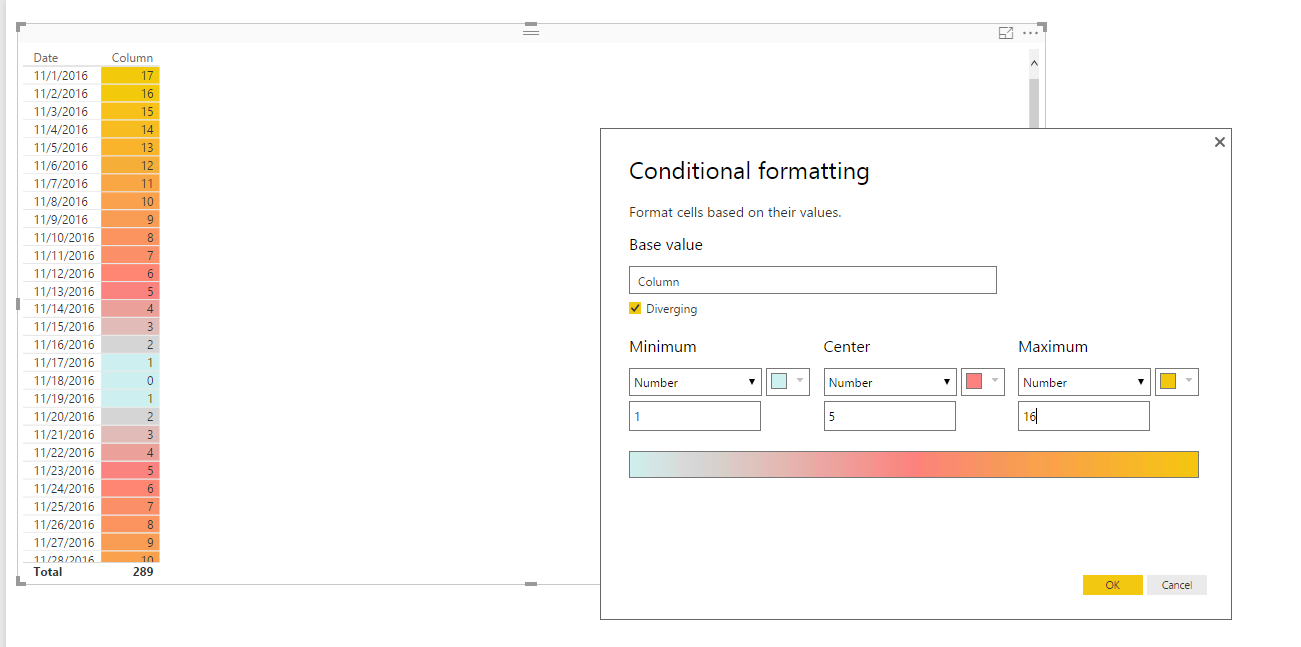Viewport: 1301px width, 647px height.
Task: Open the Minimum type Number dropdown
Action: (695, 382)
